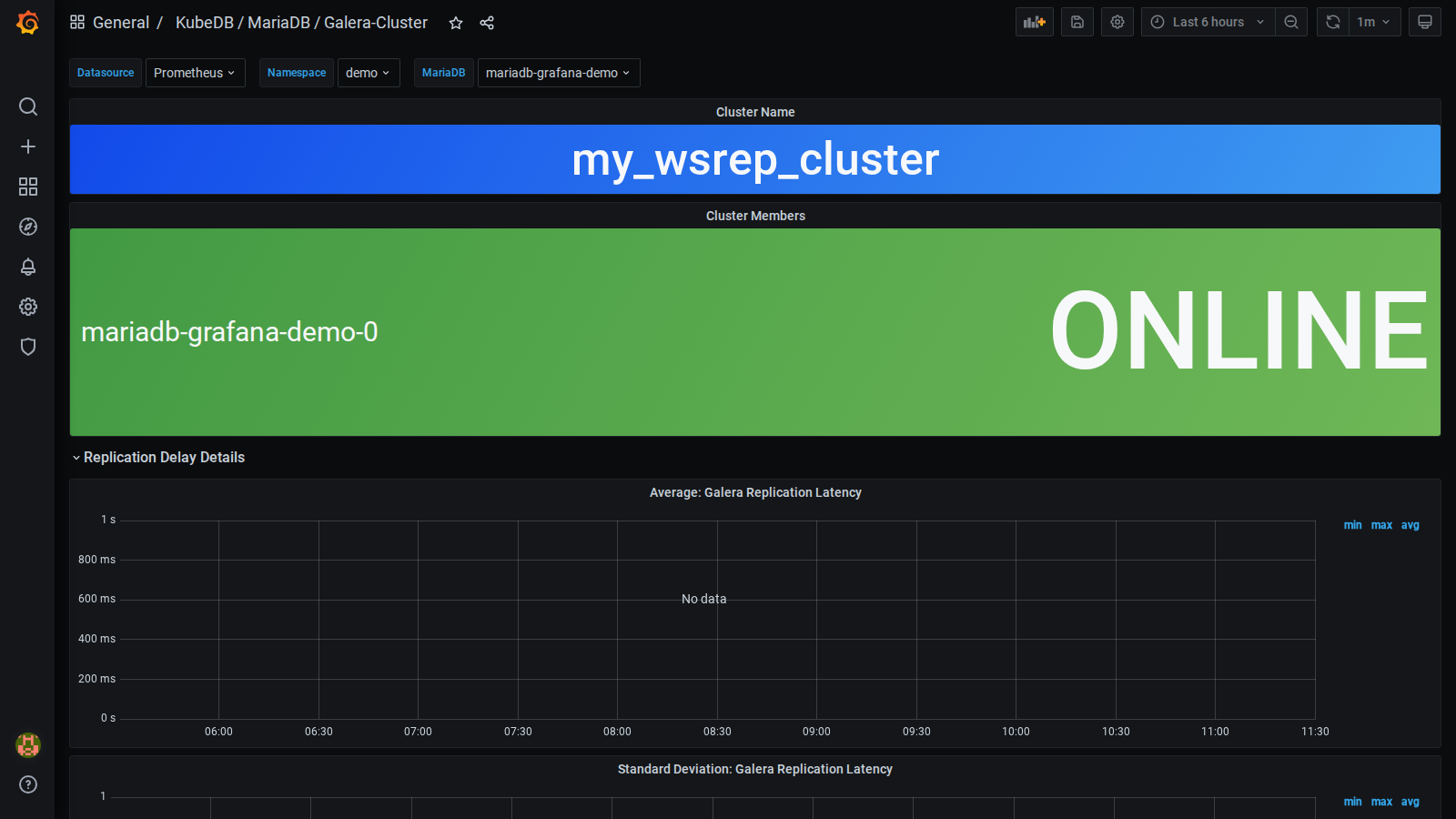Click the No data message in latency graph
This screenshot has width=1456, height=819.
click(x=704, y=599)
